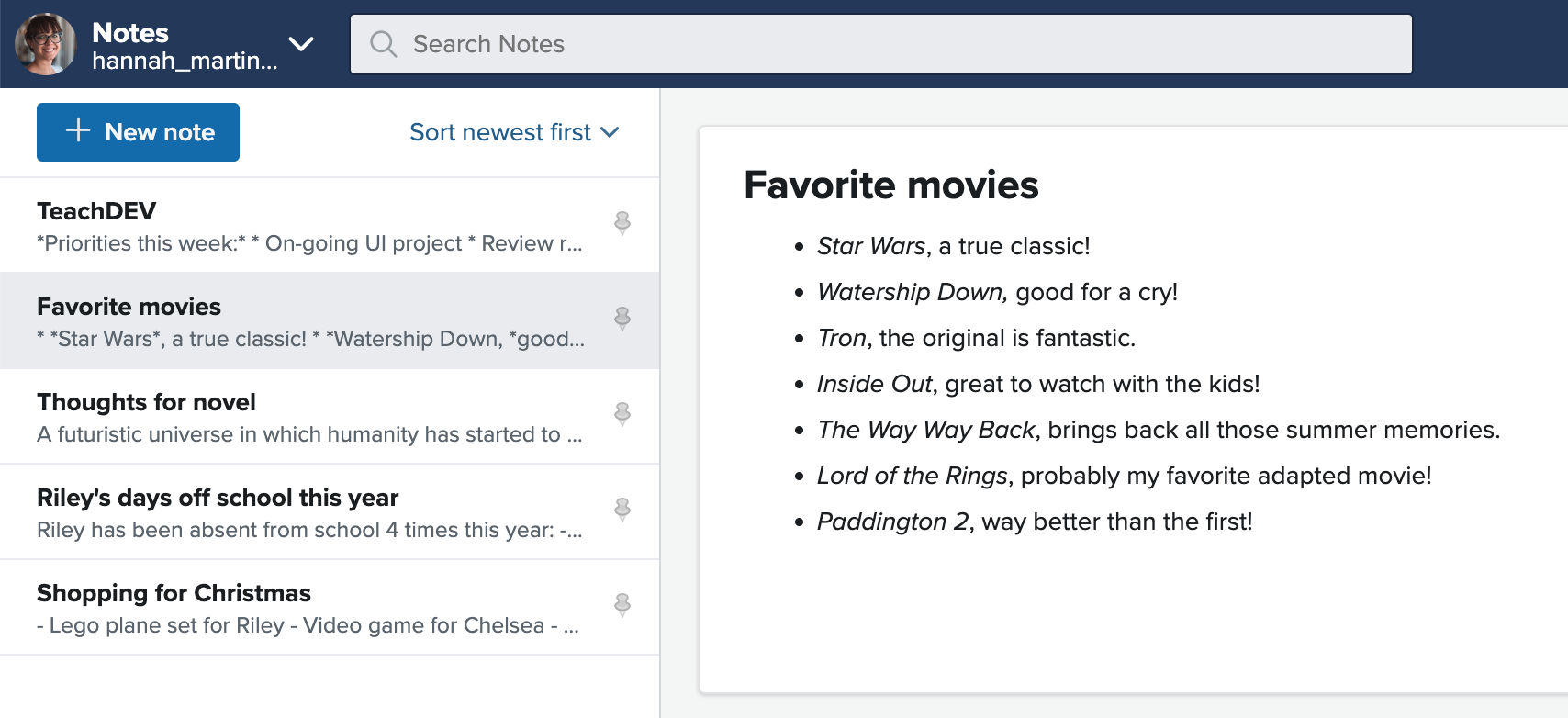Screen dimensions: 1568x718
Task: Pin the TeachDEV note
Action: pyautogui.click(x=622, y=223)
